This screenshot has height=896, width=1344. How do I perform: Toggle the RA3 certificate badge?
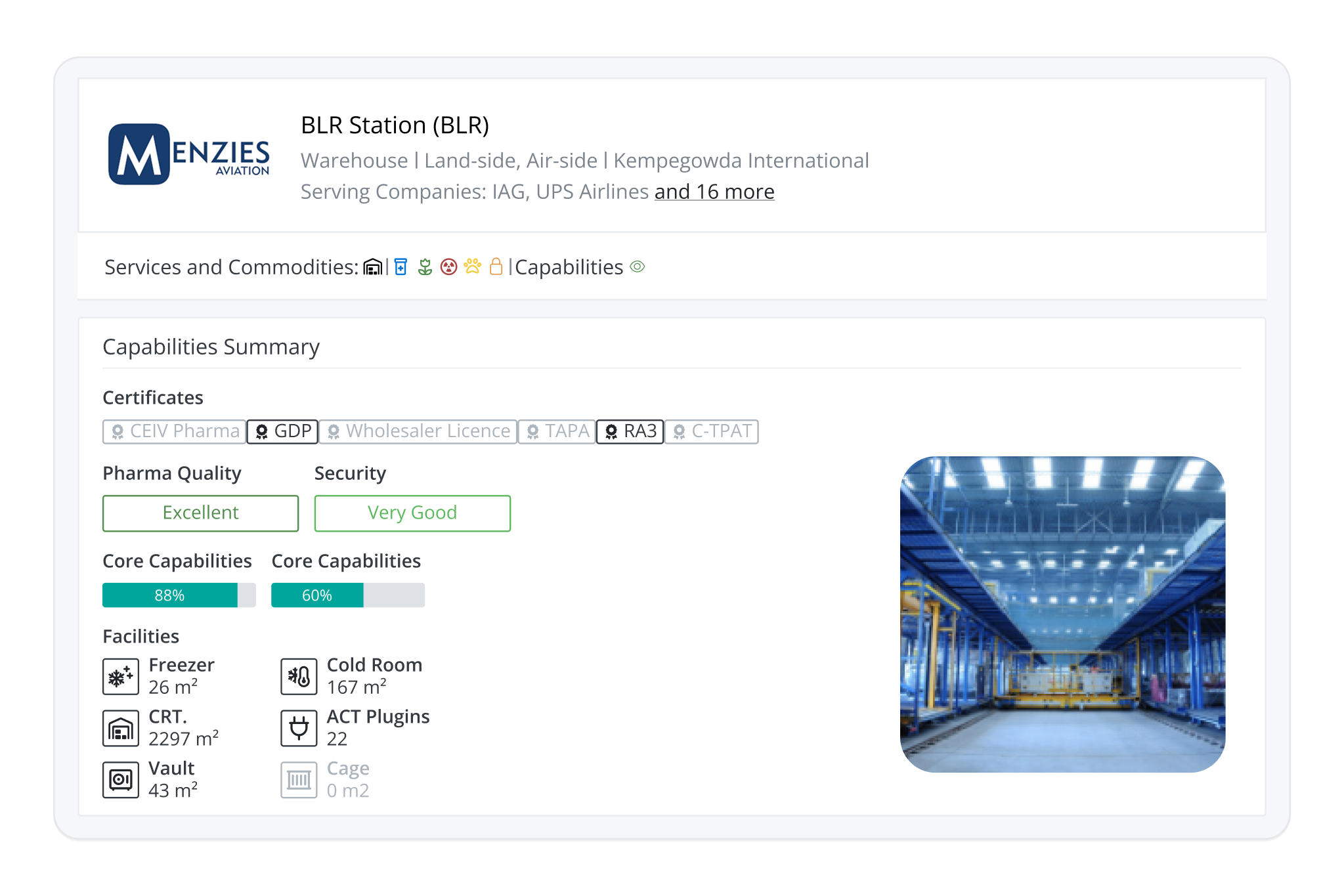click(630, 431)
